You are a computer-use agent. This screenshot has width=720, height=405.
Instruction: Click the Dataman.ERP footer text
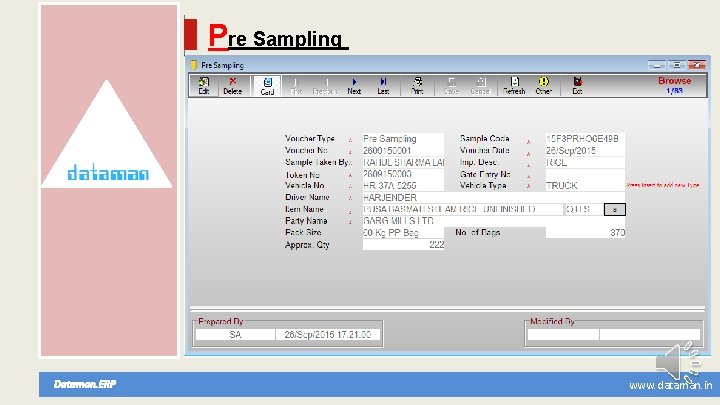pos(85,384)
